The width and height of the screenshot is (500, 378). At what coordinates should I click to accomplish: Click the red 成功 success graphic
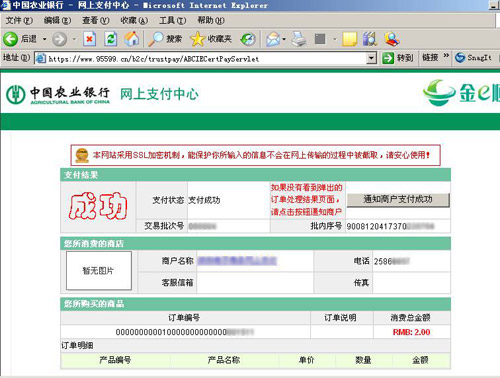98,206
